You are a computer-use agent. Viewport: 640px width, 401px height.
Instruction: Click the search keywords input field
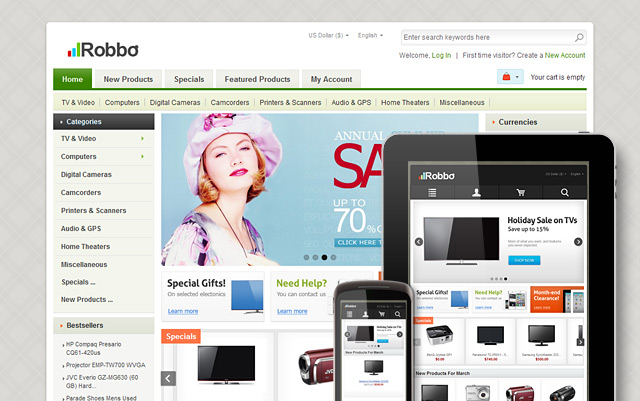point(493,37)
